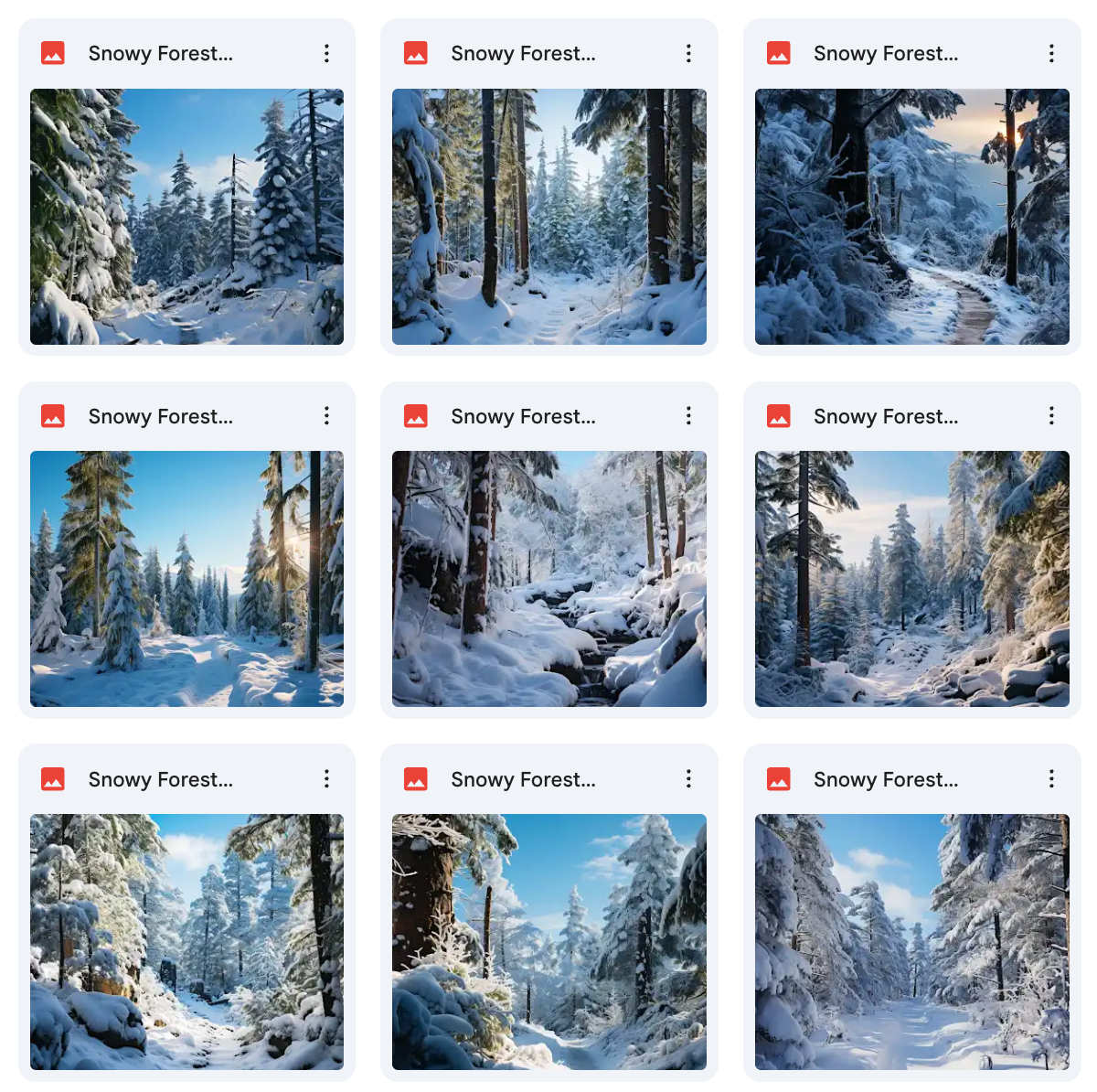1097x1092 pixels.
Task: Select bottom-middle thumbnail with large tree trunk
Action: click(549, 942)
